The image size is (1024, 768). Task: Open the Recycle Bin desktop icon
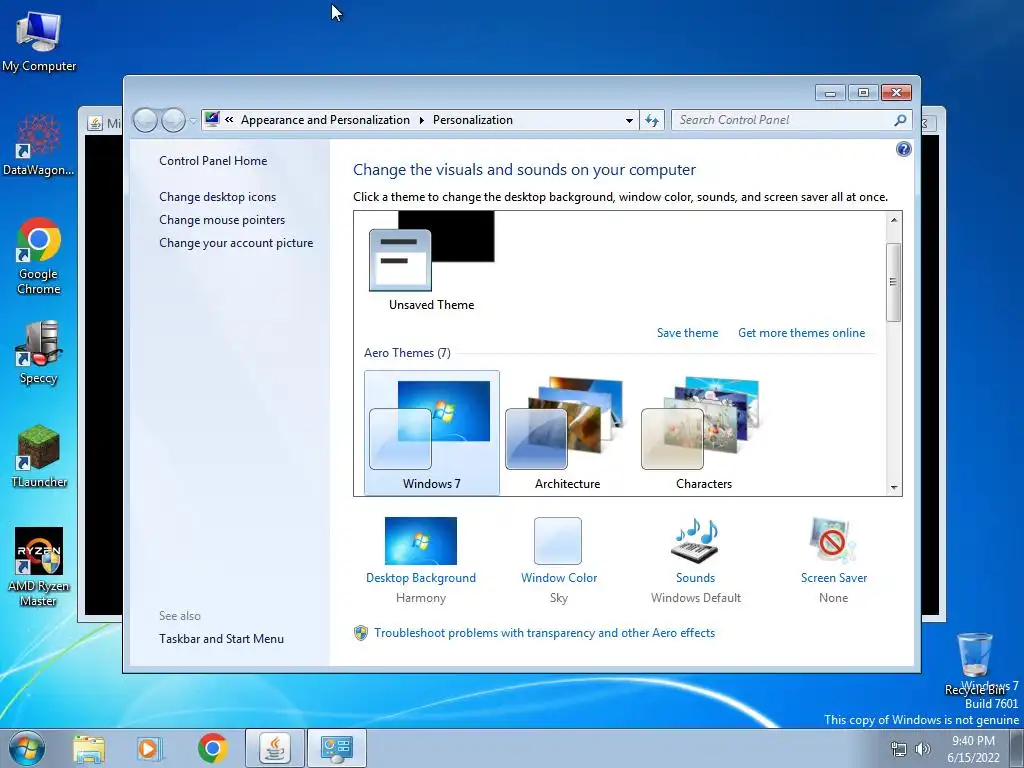(975, 663)
